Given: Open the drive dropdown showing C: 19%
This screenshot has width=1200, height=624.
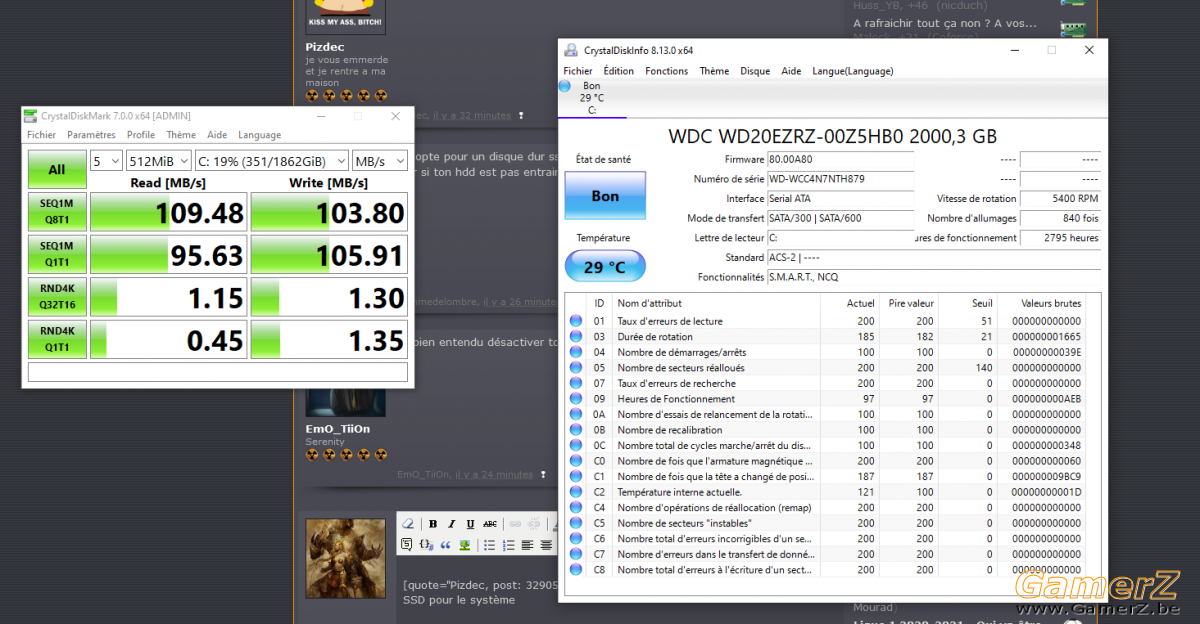Looking at the screenshot, I should pyautogui.click(x=271, y=161).
